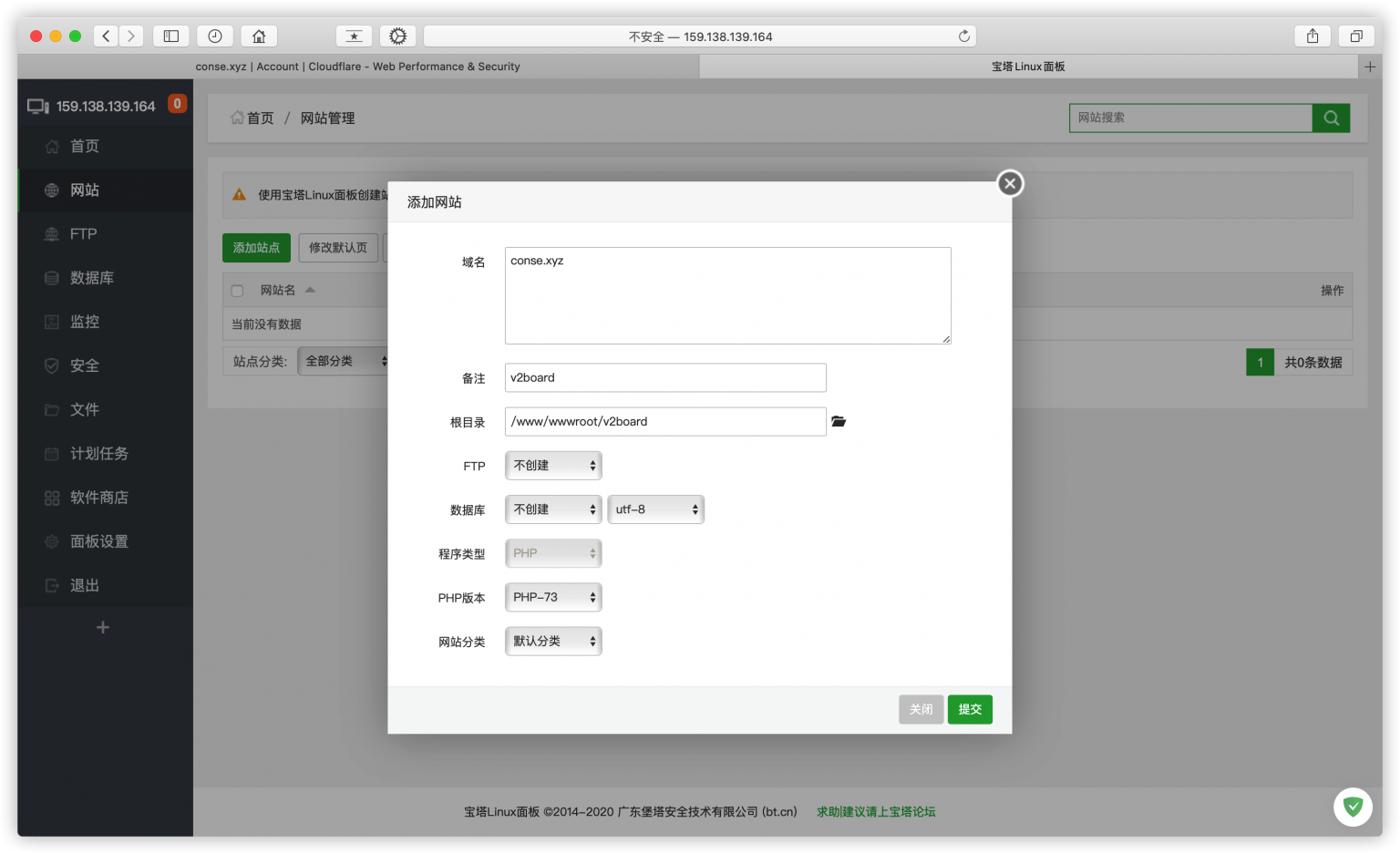
Task: Switch to the 宝塔Linux面板 browser tab
Action: coord(1027,67)
